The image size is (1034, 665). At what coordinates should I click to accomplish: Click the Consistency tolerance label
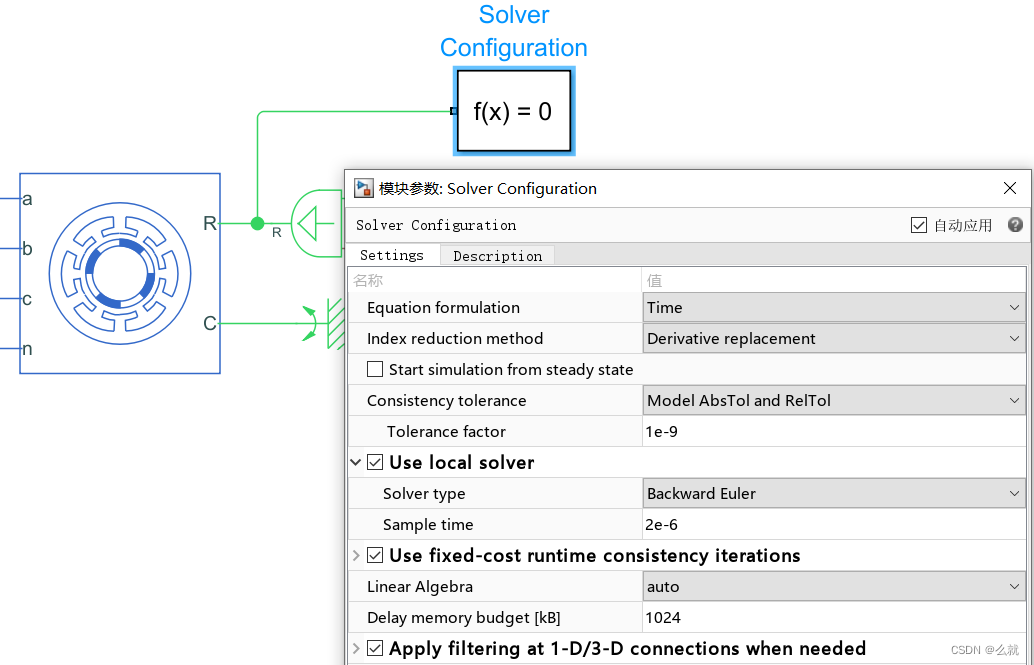tap(446, 400)
